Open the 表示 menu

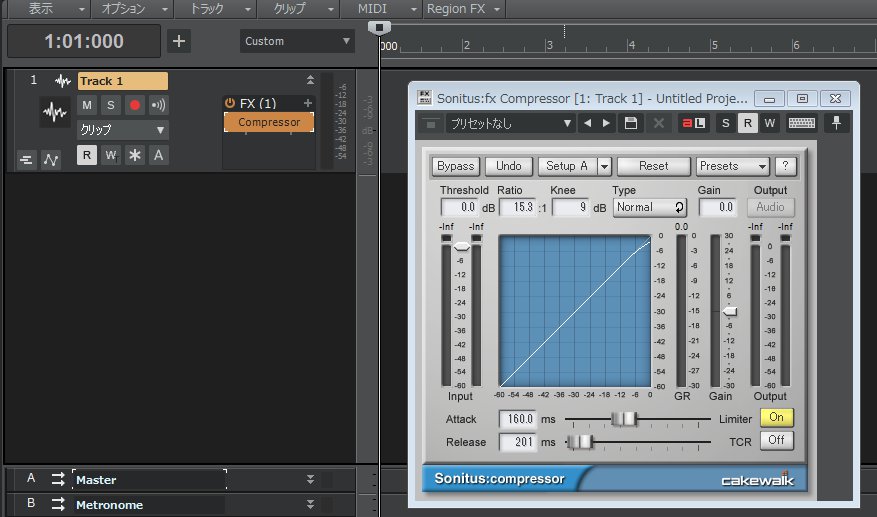coord(48,8)
